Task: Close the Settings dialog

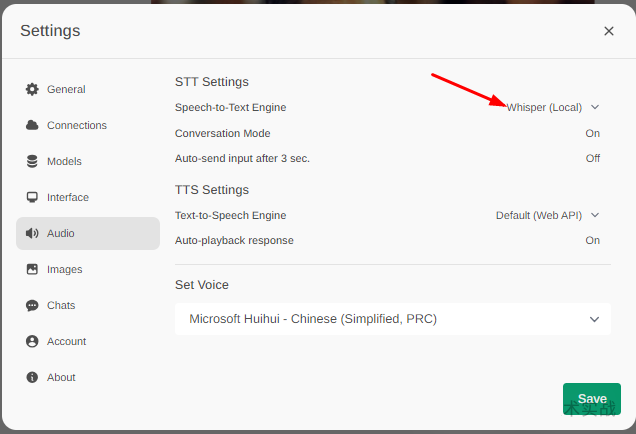Action: (609, 31)
